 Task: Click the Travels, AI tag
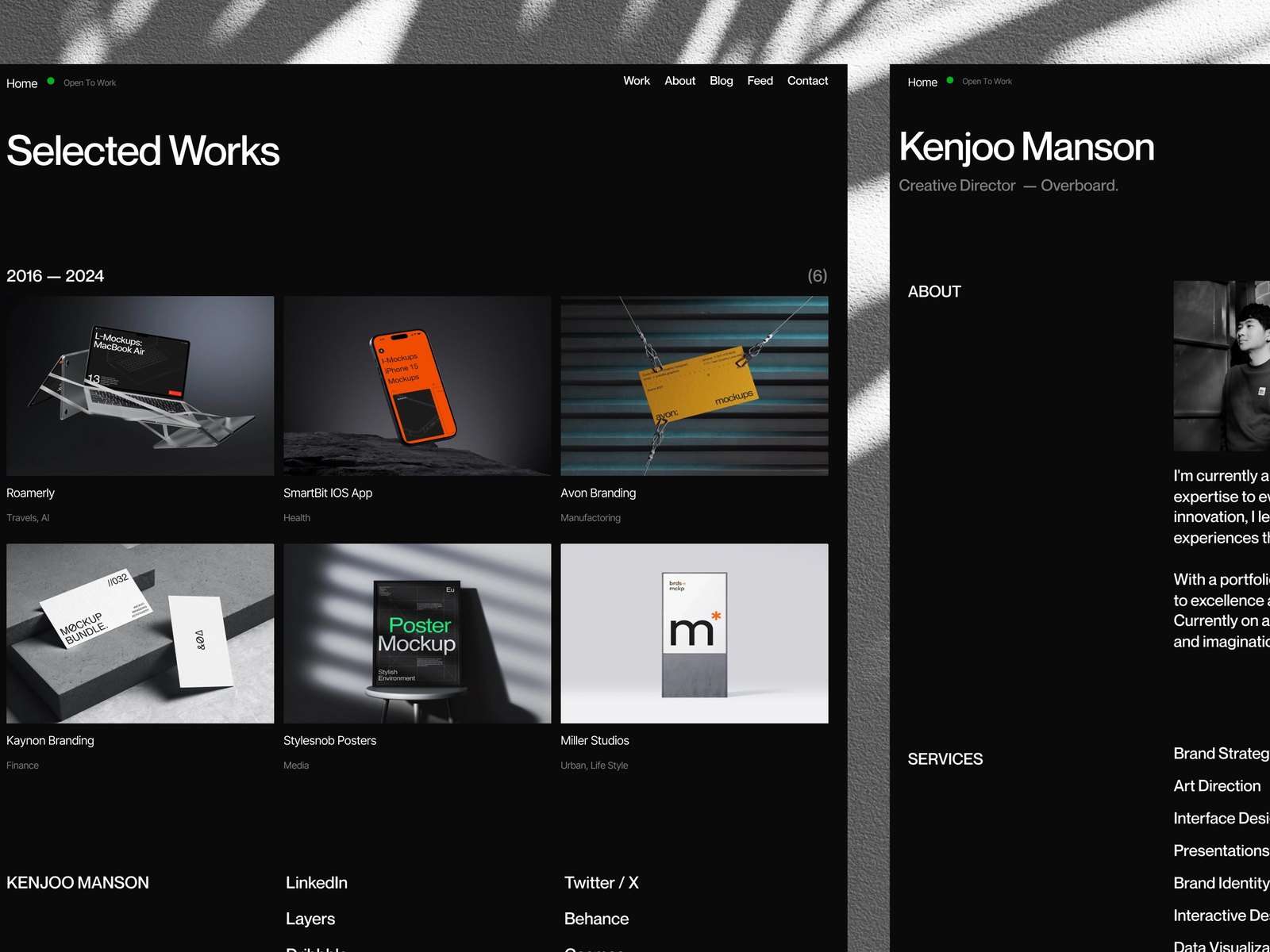(28, 518)
